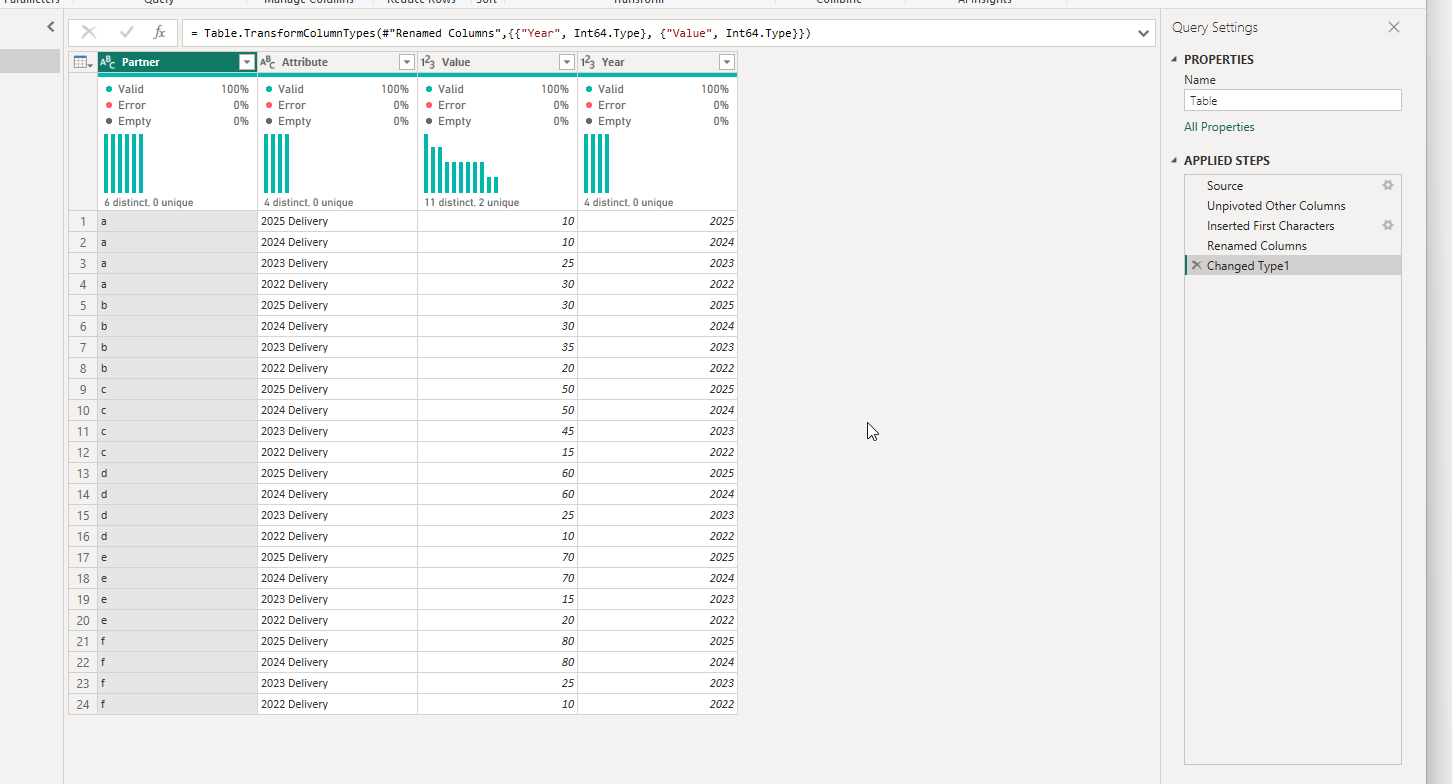
Task: Collapse the PROPERTIES section
Action: (1175, 60)
